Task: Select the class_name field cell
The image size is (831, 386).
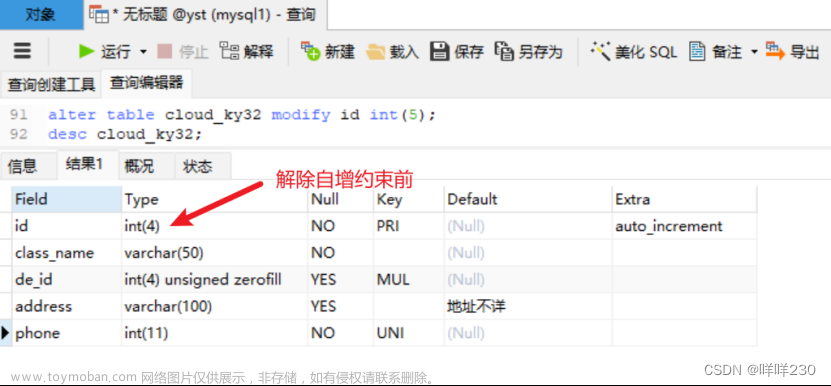Action: click(x=67, y=253)
